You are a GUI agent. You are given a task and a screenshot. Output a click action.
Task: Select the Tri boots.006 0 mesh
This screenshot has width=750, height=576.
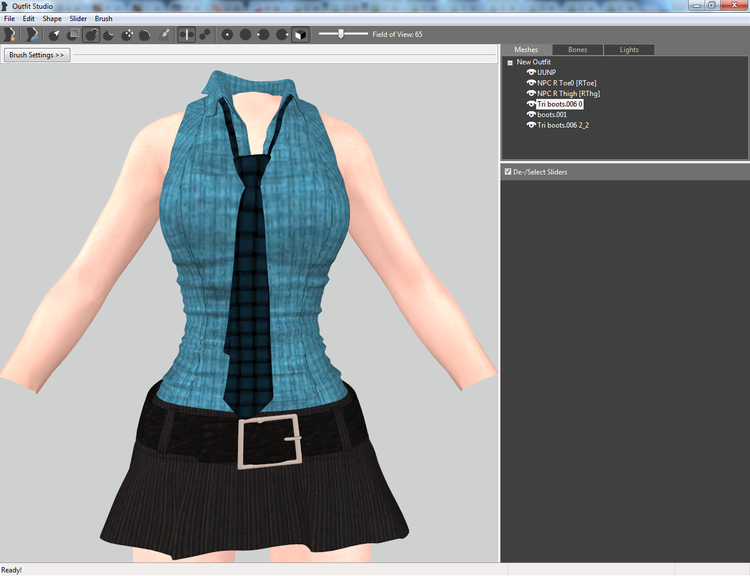(560, 104)
